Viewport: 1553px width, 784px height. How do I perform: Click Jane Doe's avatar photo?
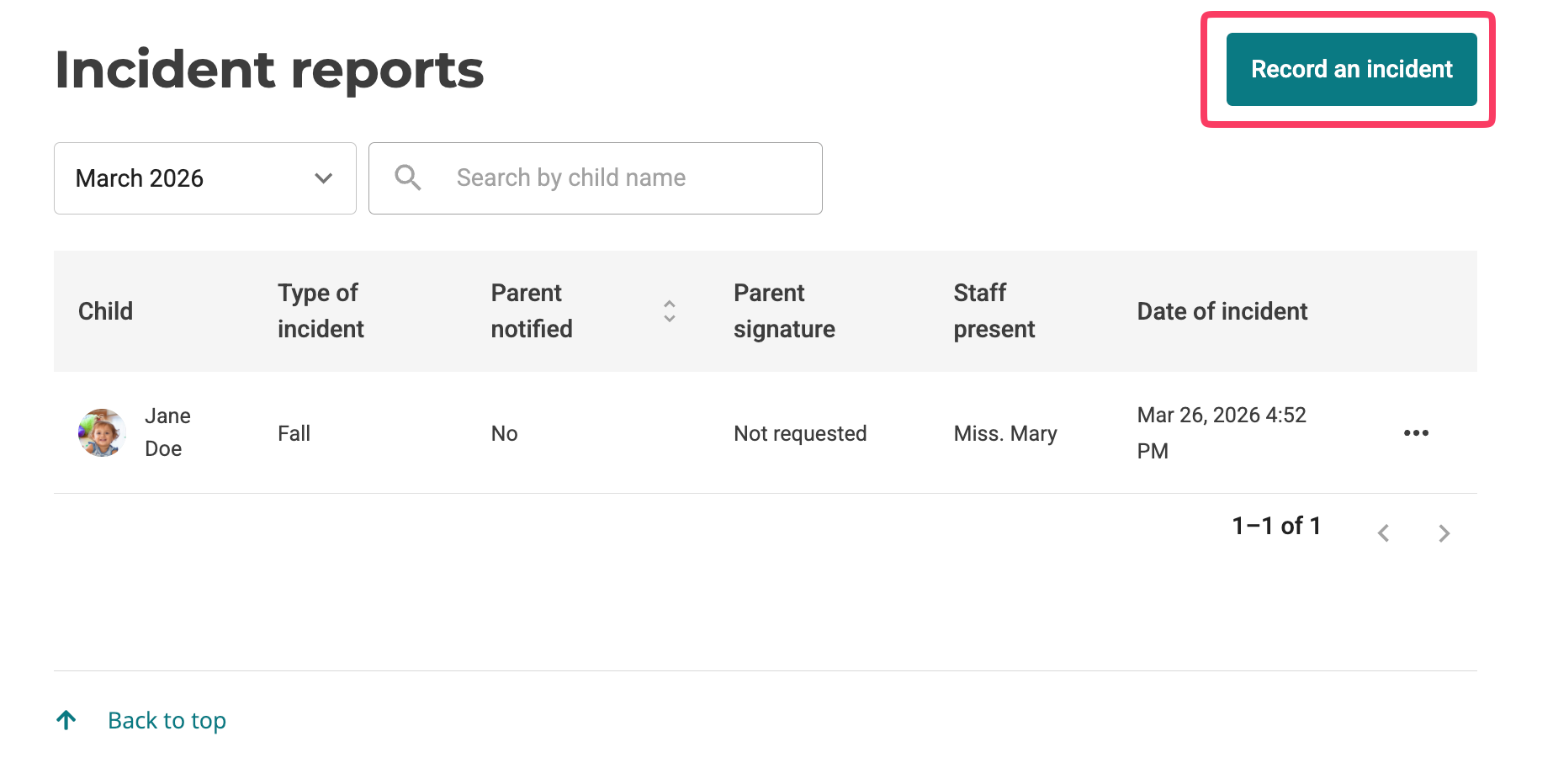click(103, 432)
